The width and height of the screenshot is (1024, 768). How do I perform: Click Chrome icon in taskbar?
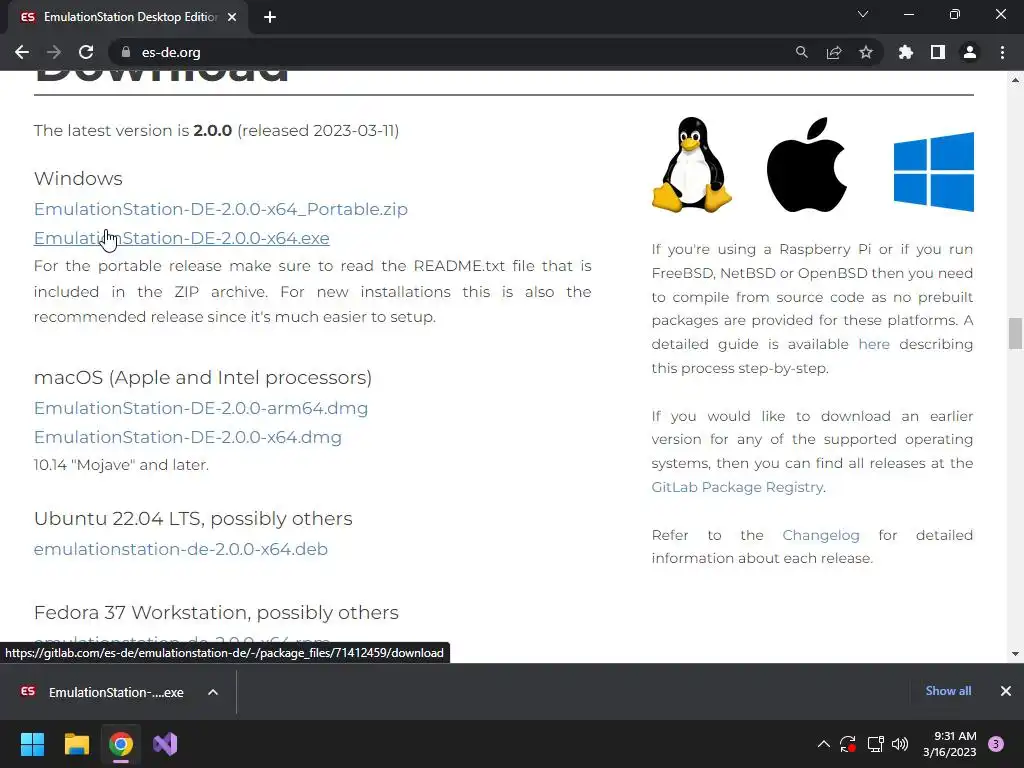pos(121,744)
